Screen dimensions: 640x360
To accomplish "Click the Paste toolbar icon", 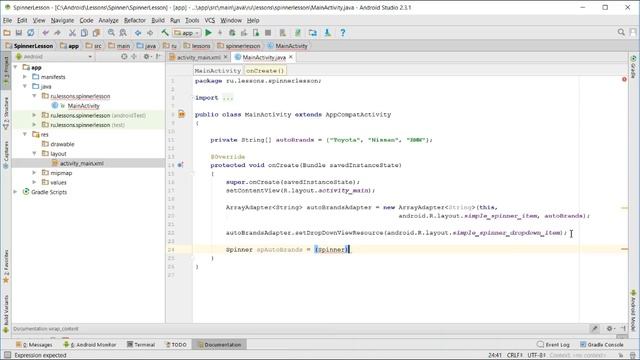I will click(x=96, y=33).
